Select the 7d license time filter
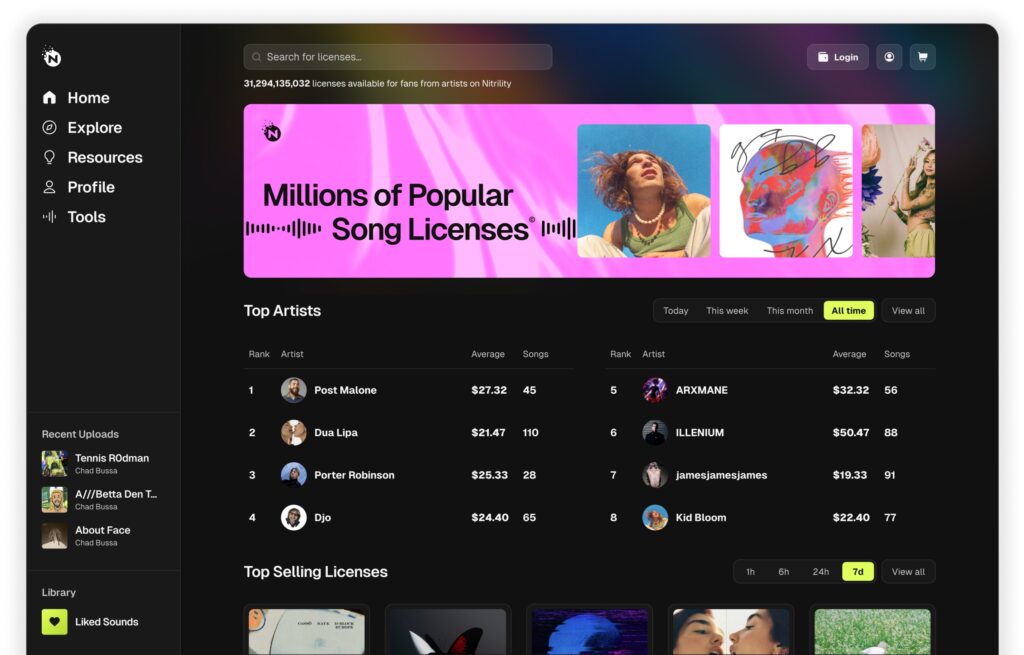 tap(857, 571)
